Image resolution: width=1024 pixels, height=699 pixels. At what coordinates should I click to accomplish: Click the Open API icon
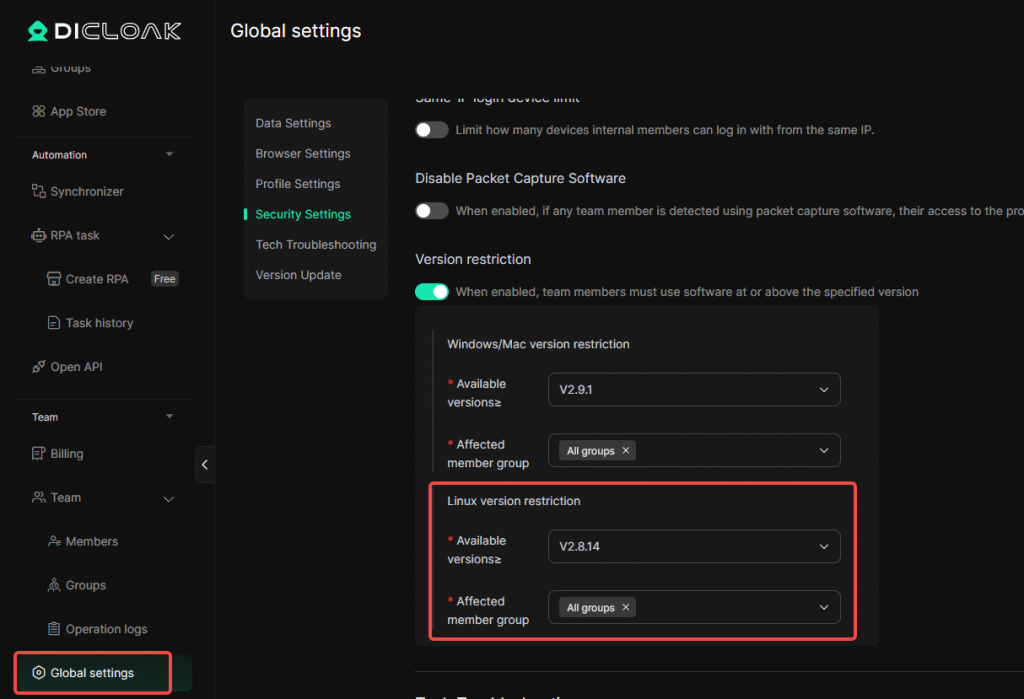pos(39,366)
